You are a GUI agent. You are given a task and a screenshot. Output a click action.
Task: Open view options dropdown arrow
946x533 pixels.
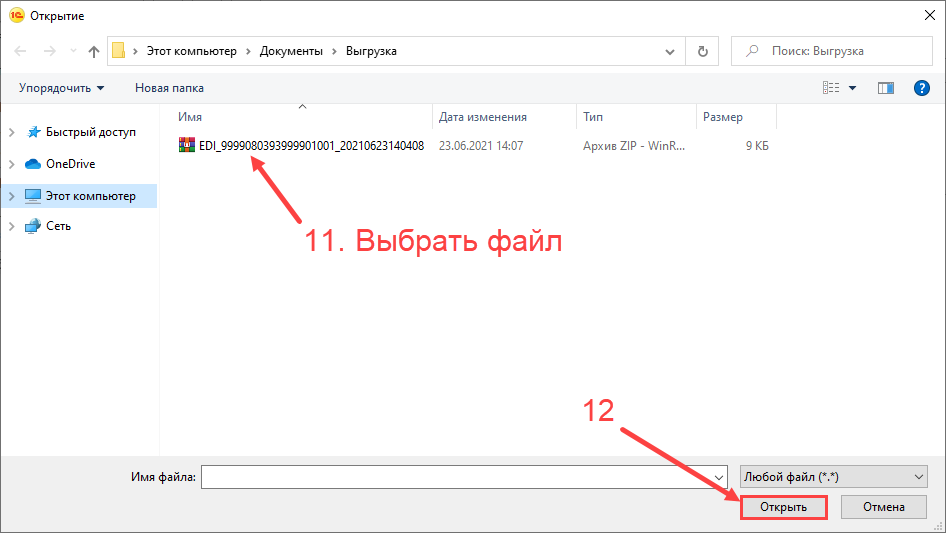(852, 88)
